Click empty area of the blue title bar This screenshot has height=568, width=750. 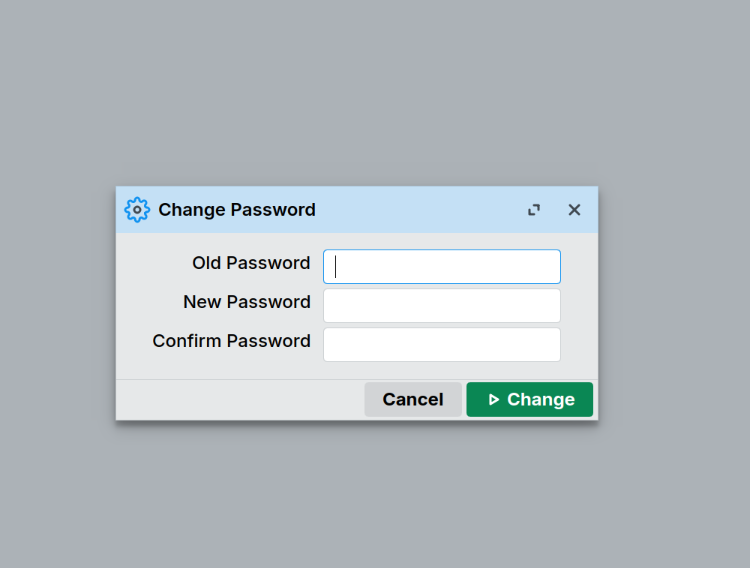tap(420, 210)
